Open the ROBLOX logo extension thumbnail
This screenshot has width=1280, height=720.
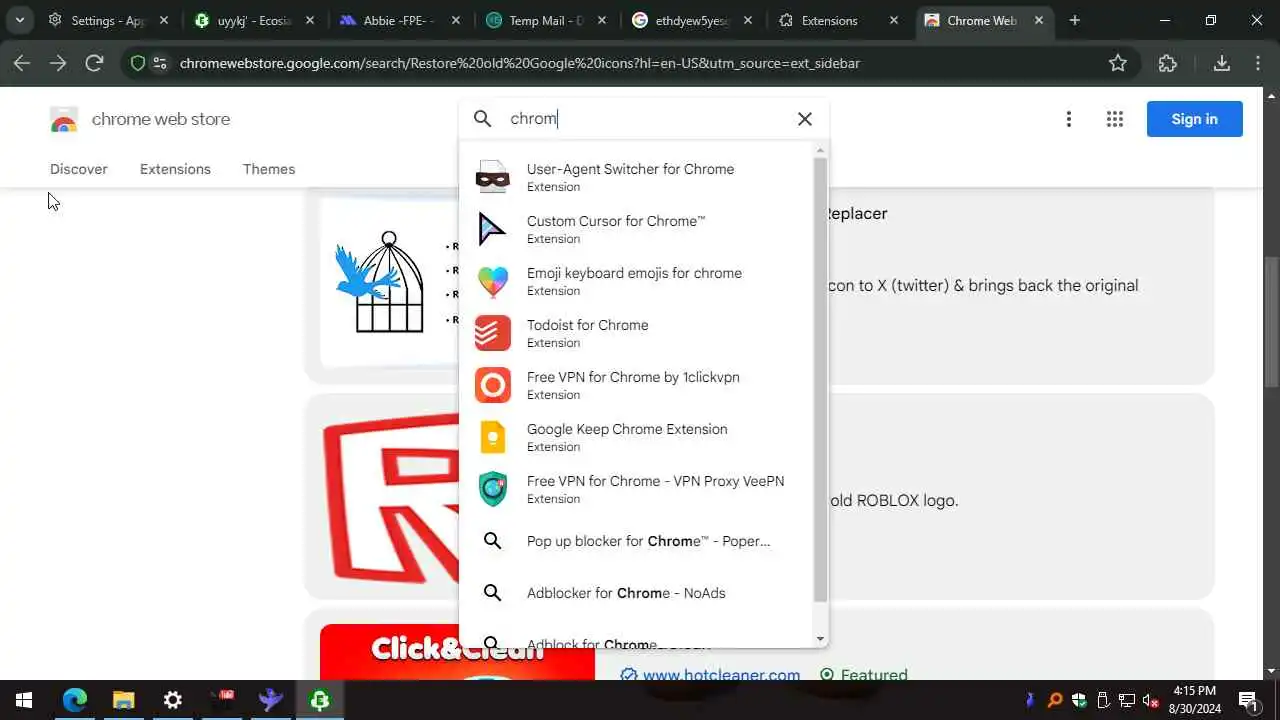coord(388,500)
